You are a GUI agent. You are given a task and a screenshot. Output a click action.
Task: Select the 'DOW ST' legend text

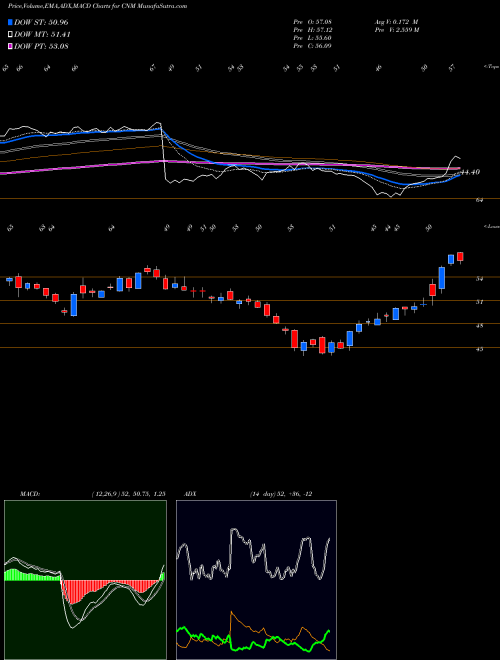[x=41, y=22]
